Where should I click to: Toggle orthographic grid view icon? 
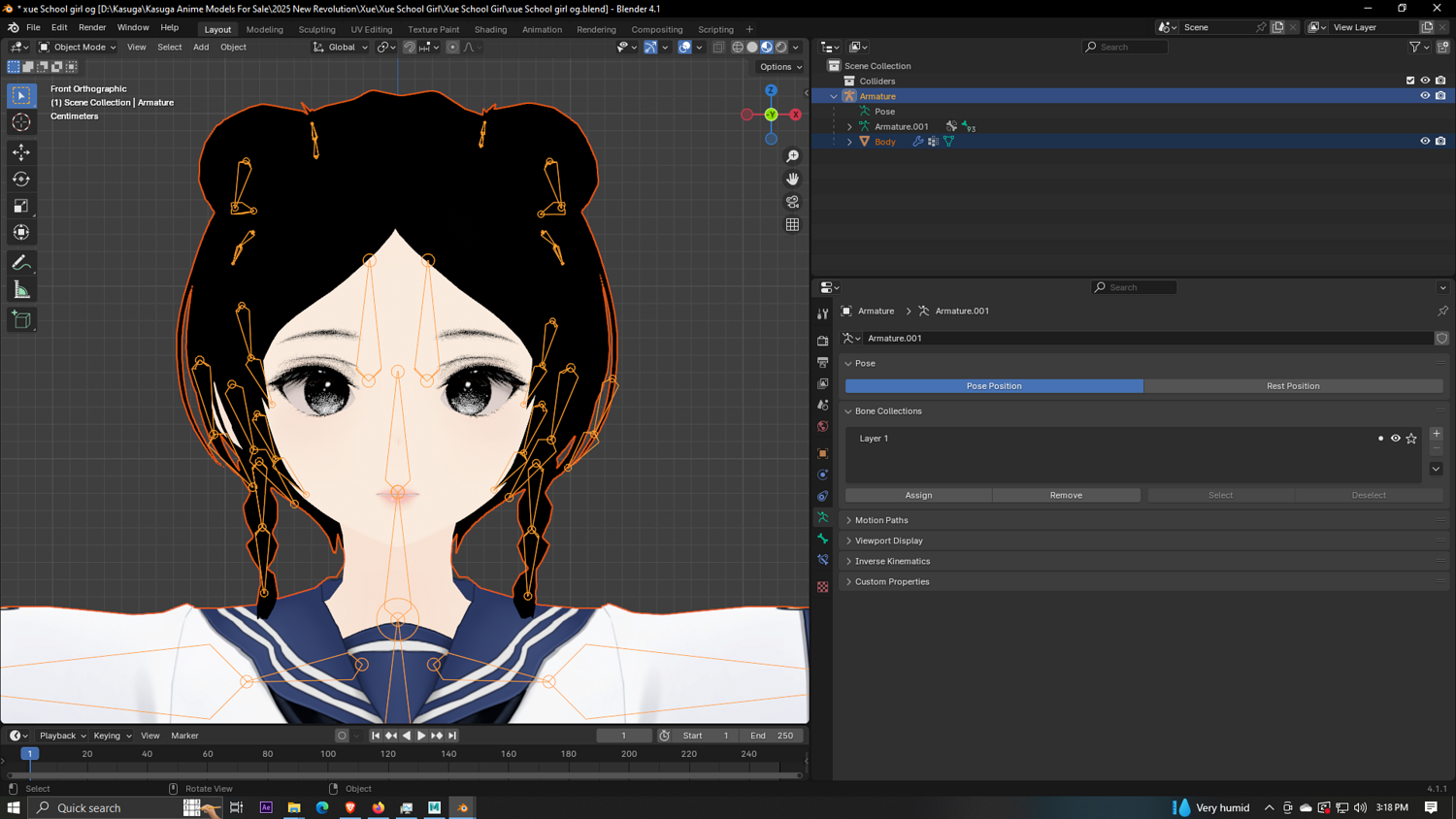pos(792,225)
